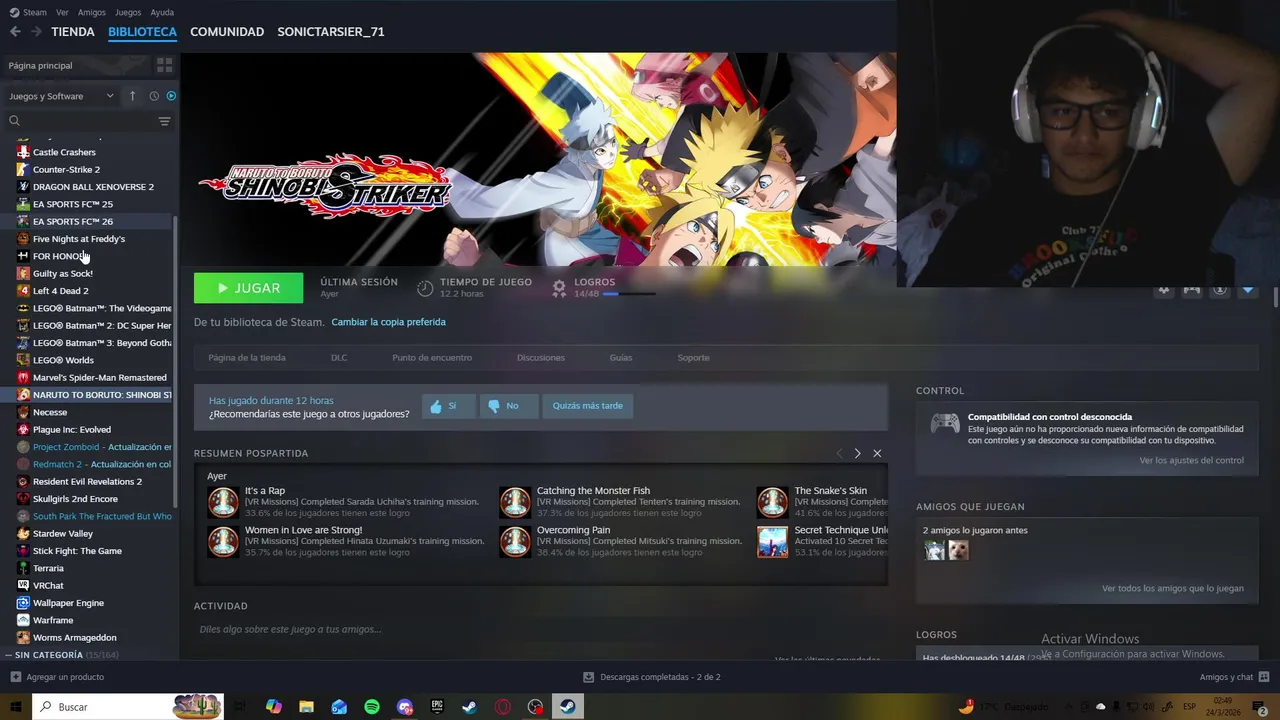Image resolution: width=1280 pixels, height=720 pixels.
Task: Open Copilot from the taskbar
Action: 274,707
